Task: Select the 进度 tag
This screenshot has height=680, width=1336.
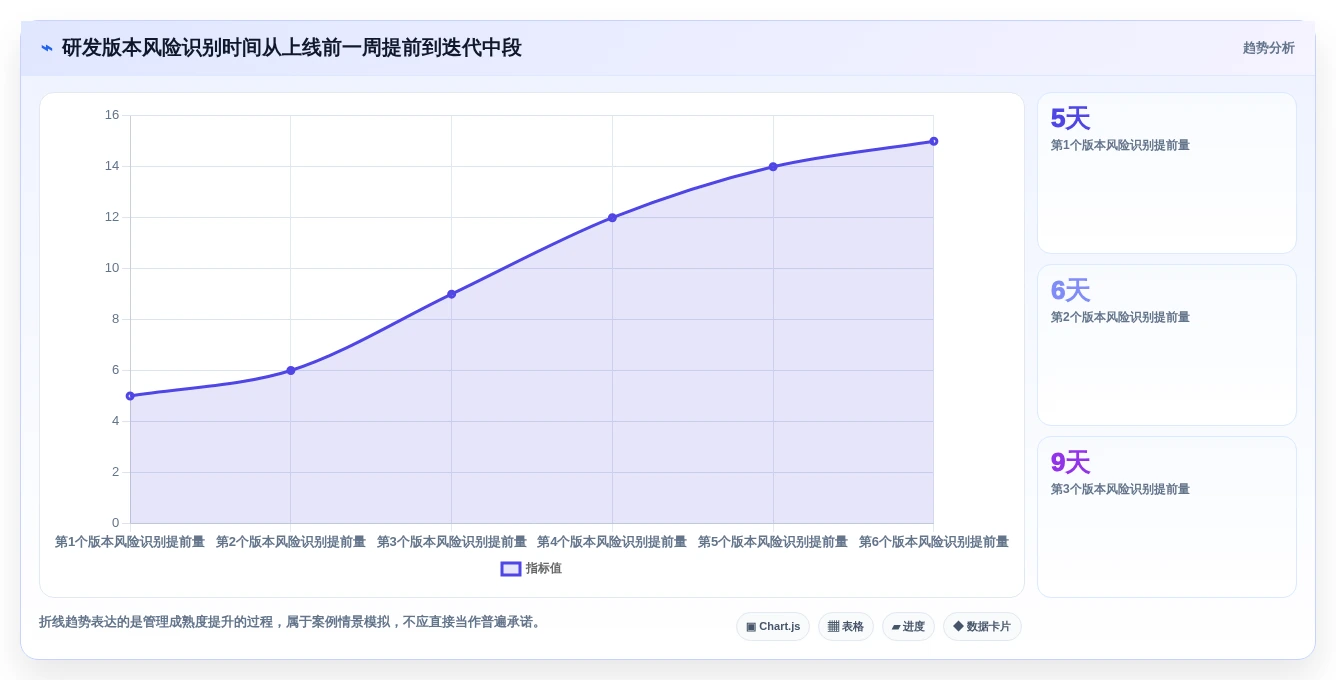Action: (x=908, y=627)
